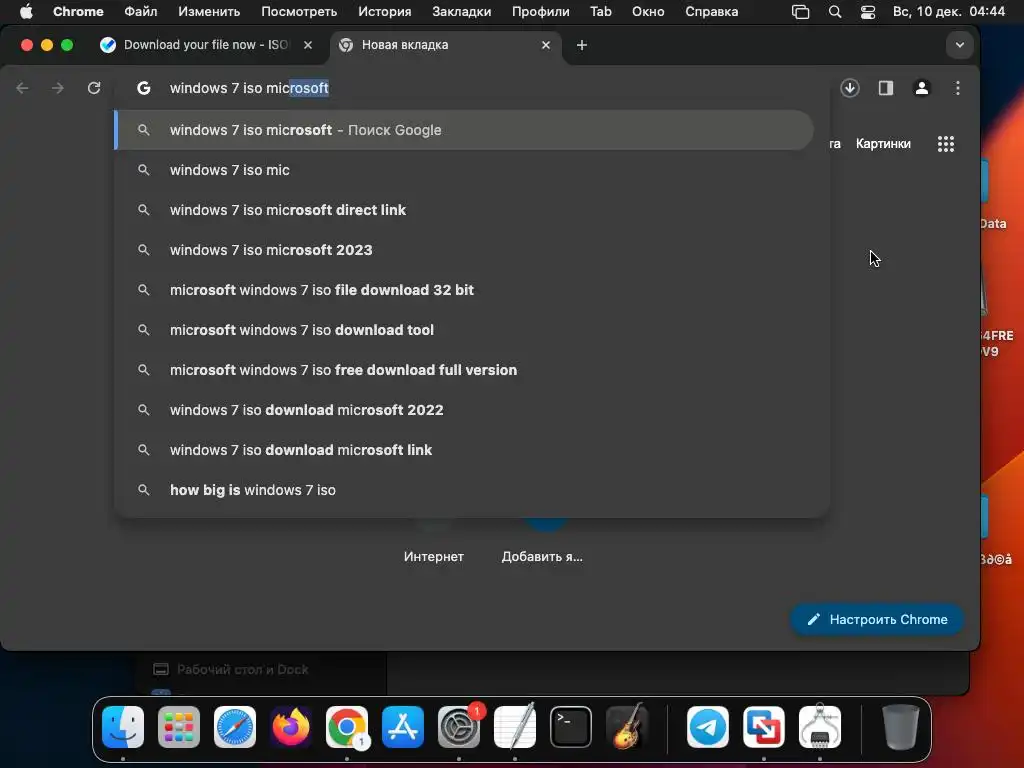Open the Apple menu
1024x768 pixels.
coord(26,11)
